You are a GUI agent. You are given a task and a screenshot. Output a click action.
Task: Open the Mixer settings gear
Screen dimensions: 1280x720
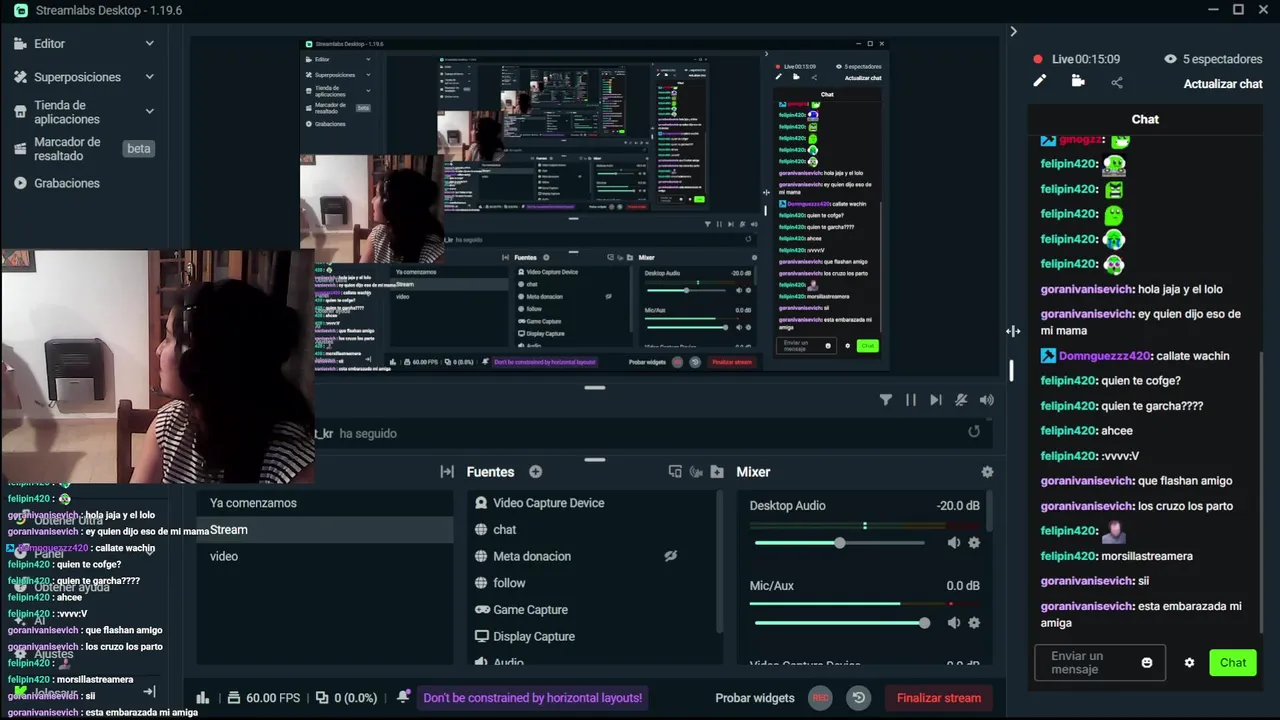coord(988,472)
